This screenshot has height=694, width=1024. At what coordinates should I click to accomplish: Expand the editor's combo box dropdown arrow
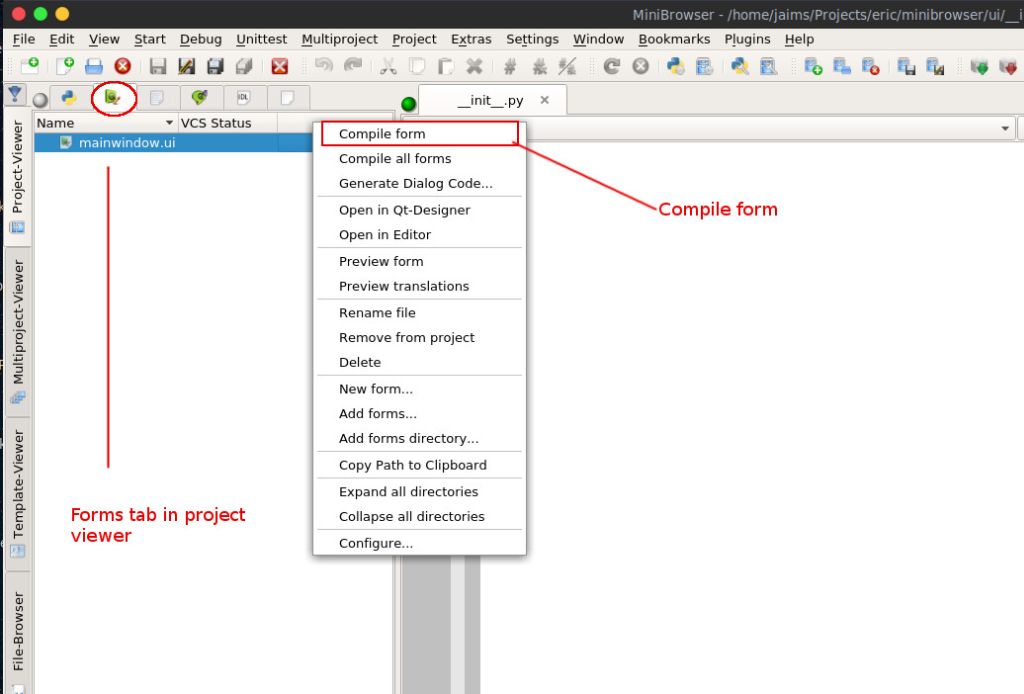point(1005,130)
